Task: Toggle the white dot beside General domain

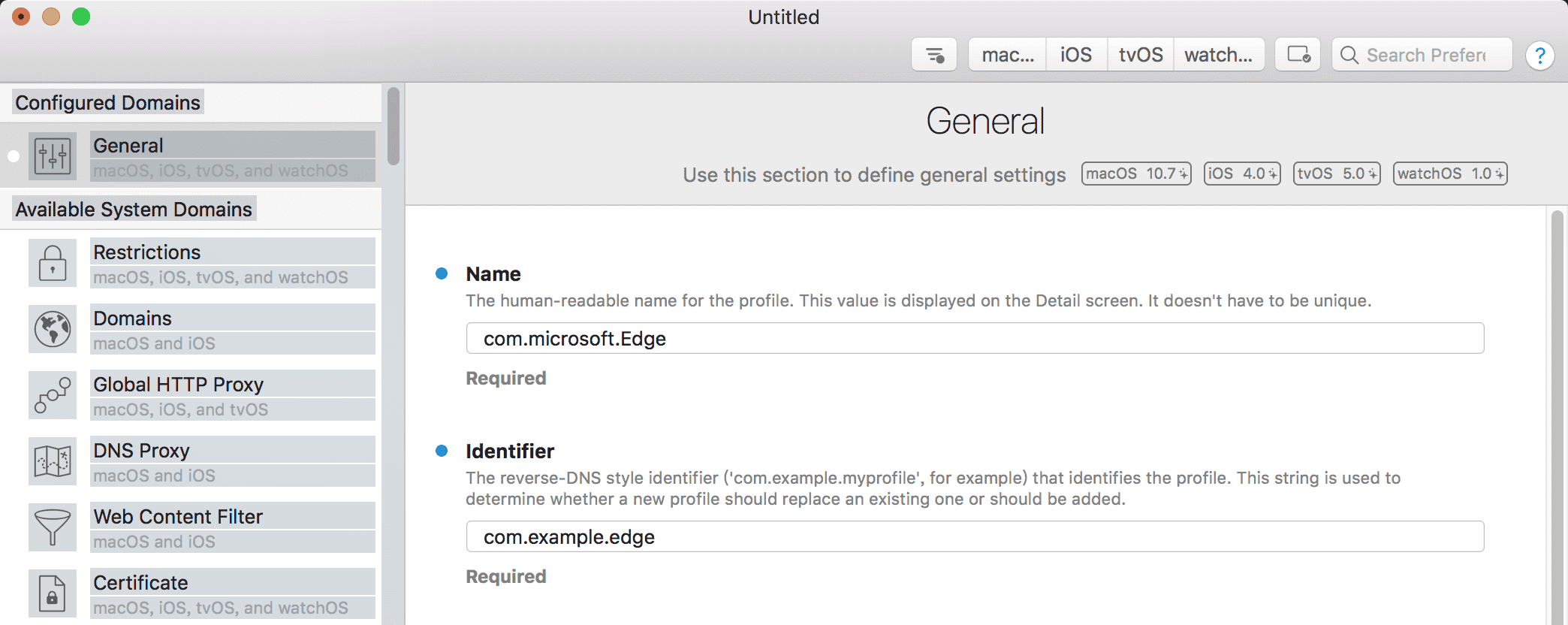Action: [x=14, y=156]
